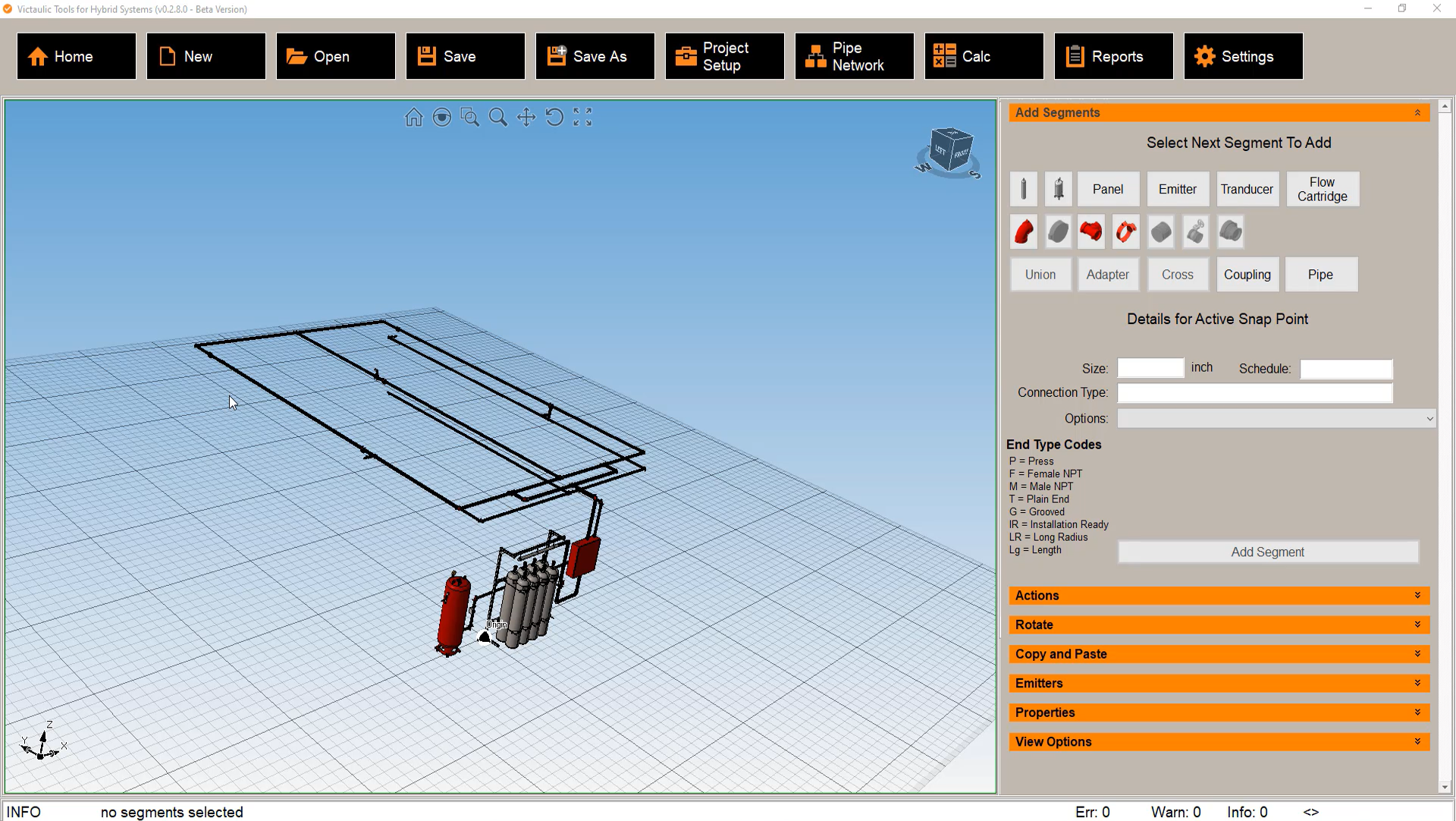Click the 3D orientation view cube
The height and width of the screenshot is (821, 1456).
click(x=949, y=150)
